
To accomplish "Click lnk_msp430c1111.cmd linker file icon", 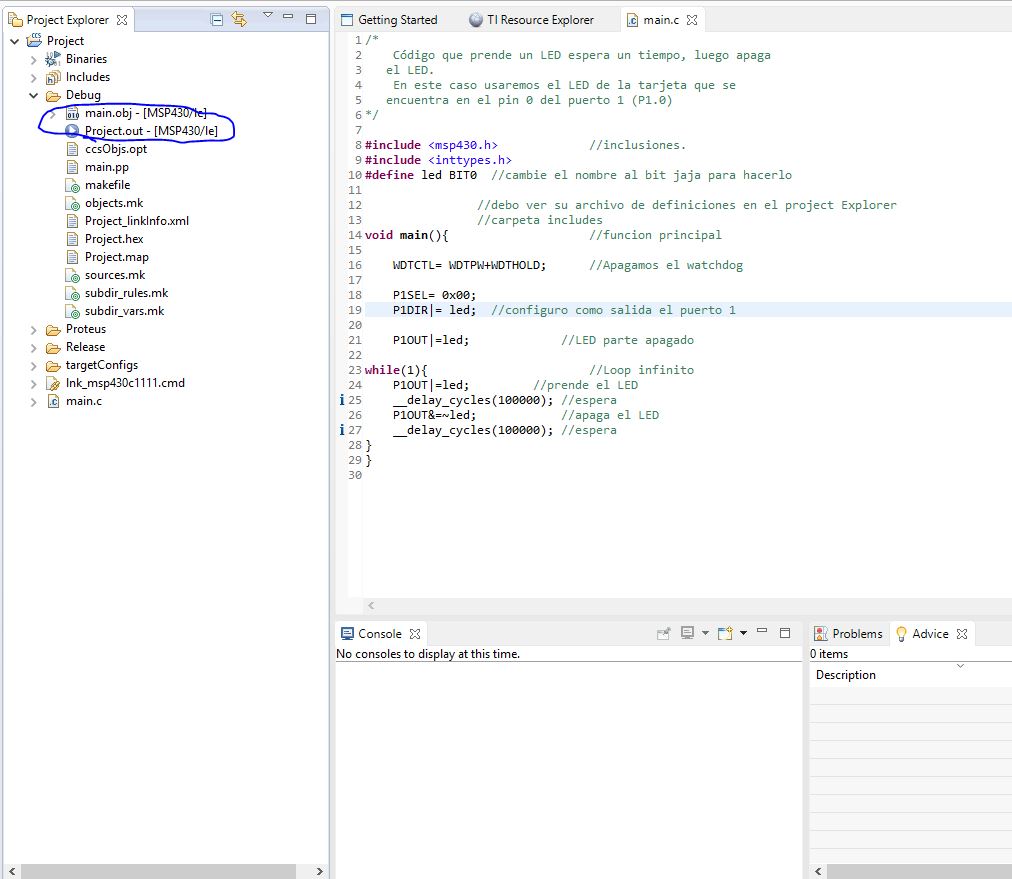I will pos(53,384).
